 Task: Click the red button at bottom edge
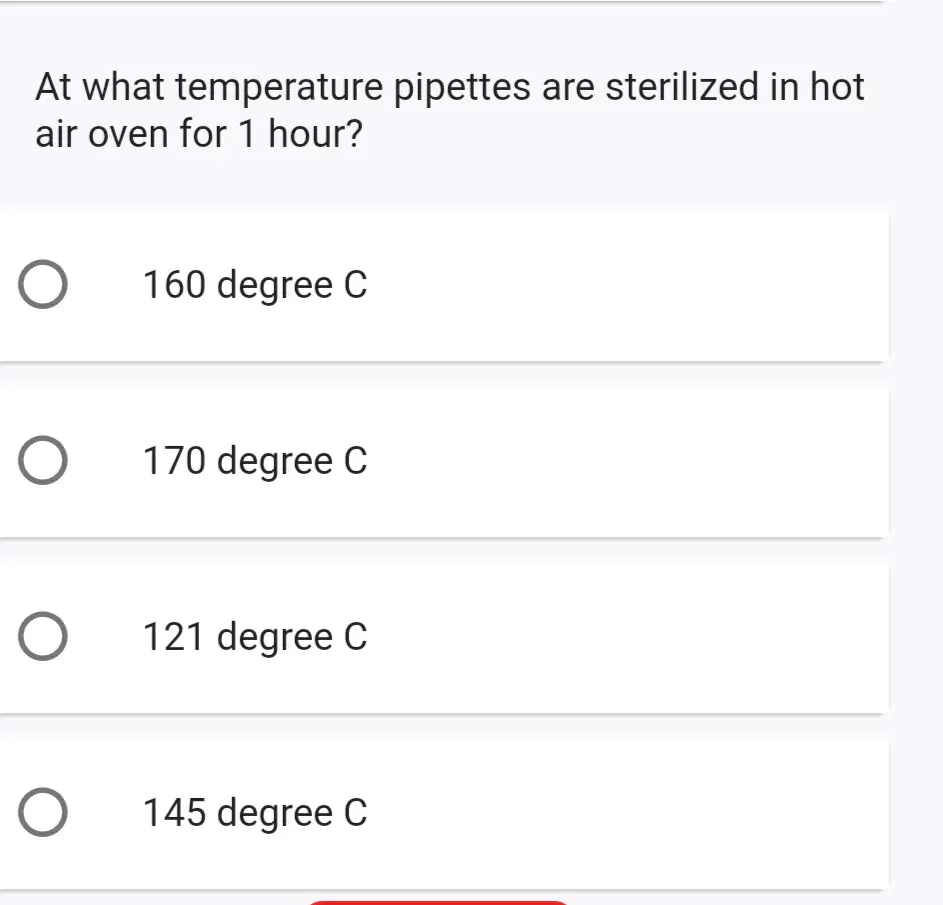438,902
